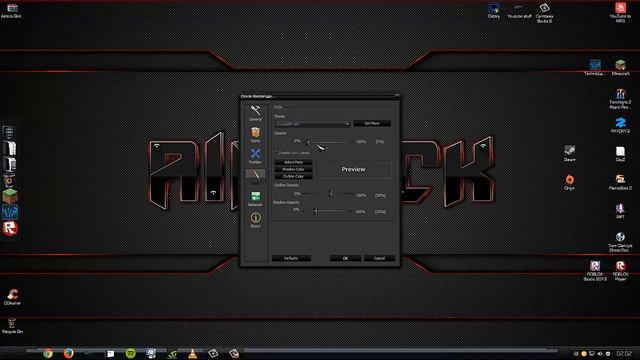Screen dimensions: 640x360
Task: Open Firefox from the taskbar
Action: pos(69,353)
